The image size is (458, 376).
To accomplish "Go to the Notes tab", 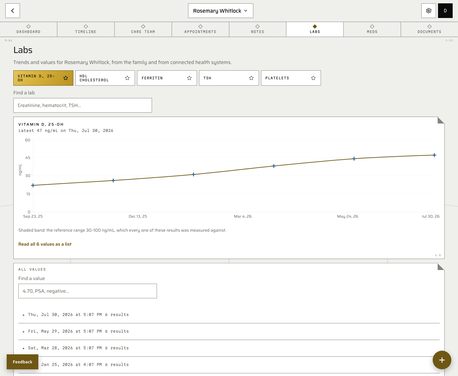I will point(257,29).
